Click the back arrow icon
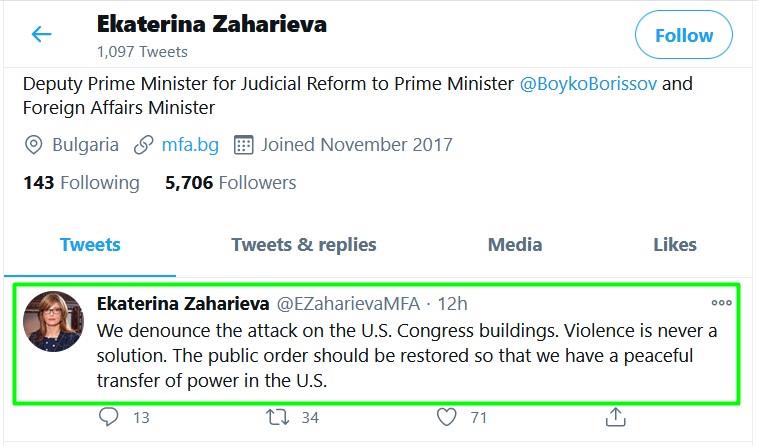 (x=41, y=34)
